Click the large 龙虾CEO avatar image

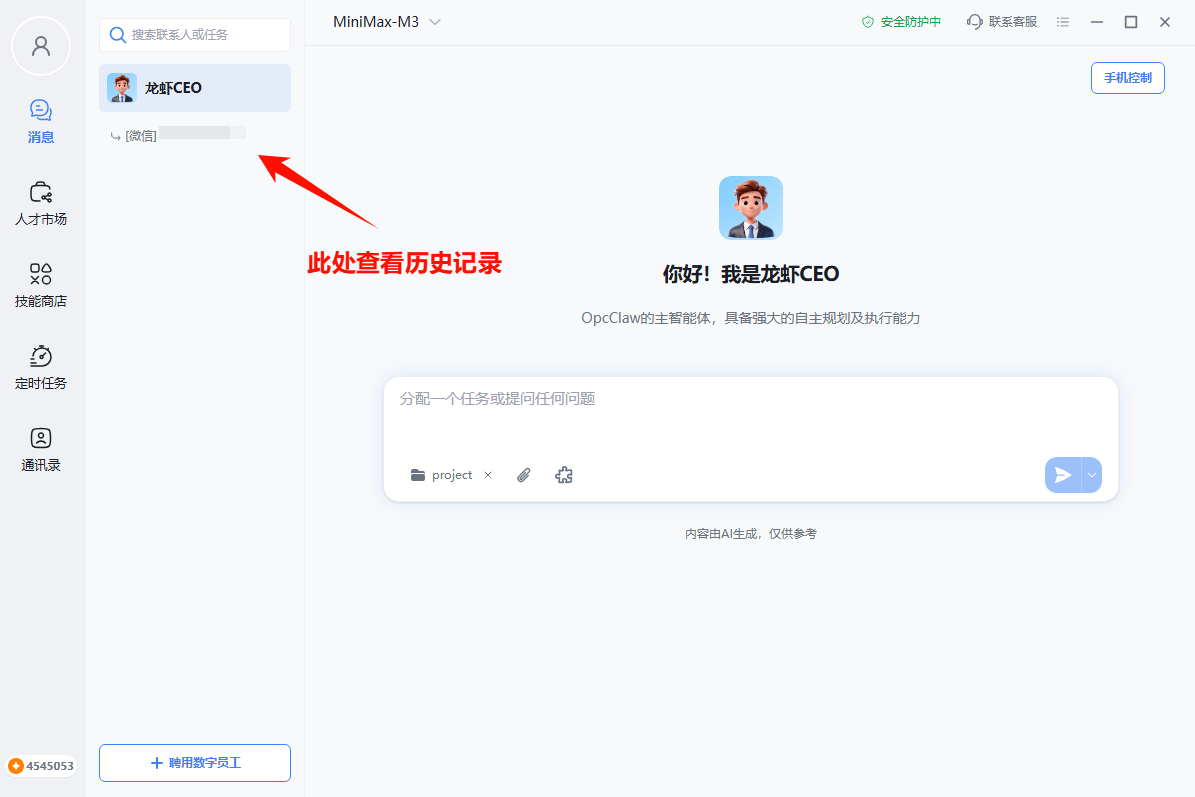tap(751, 208)
